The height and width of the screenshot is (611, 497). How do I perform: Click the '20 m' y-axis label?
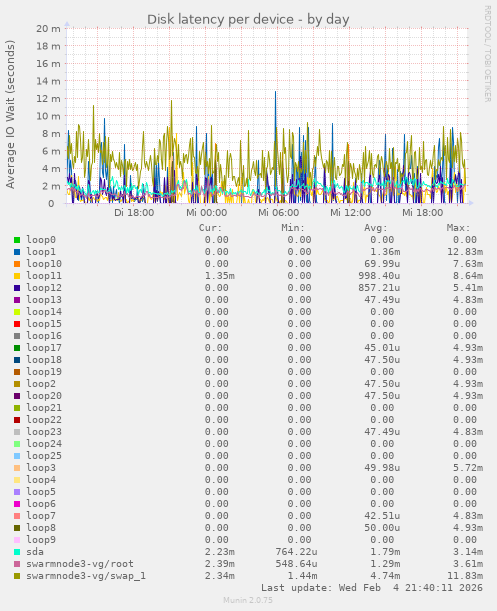[x=48, y=28]
